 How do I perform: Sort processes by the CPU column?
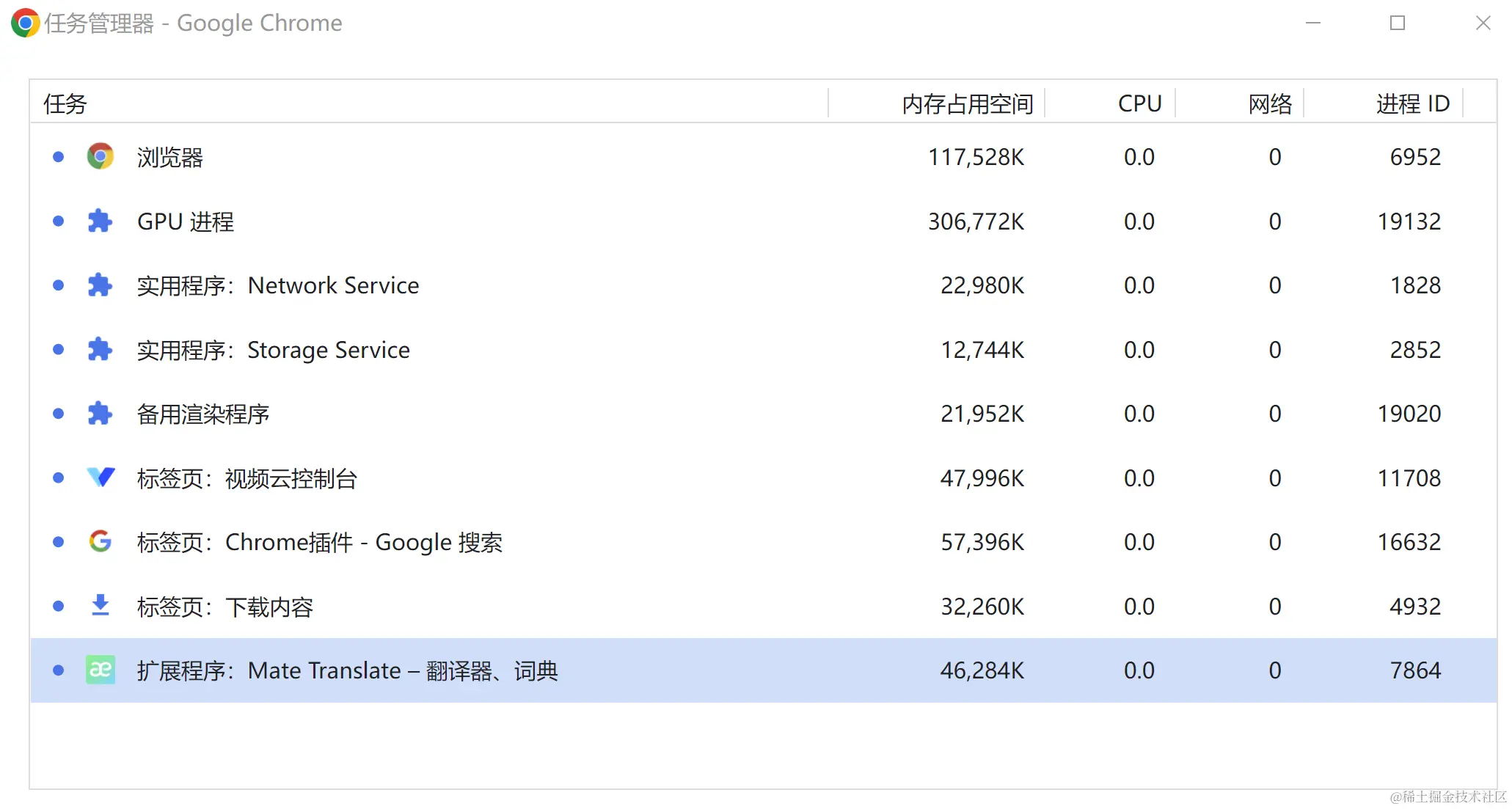(x=1139, y=103)
